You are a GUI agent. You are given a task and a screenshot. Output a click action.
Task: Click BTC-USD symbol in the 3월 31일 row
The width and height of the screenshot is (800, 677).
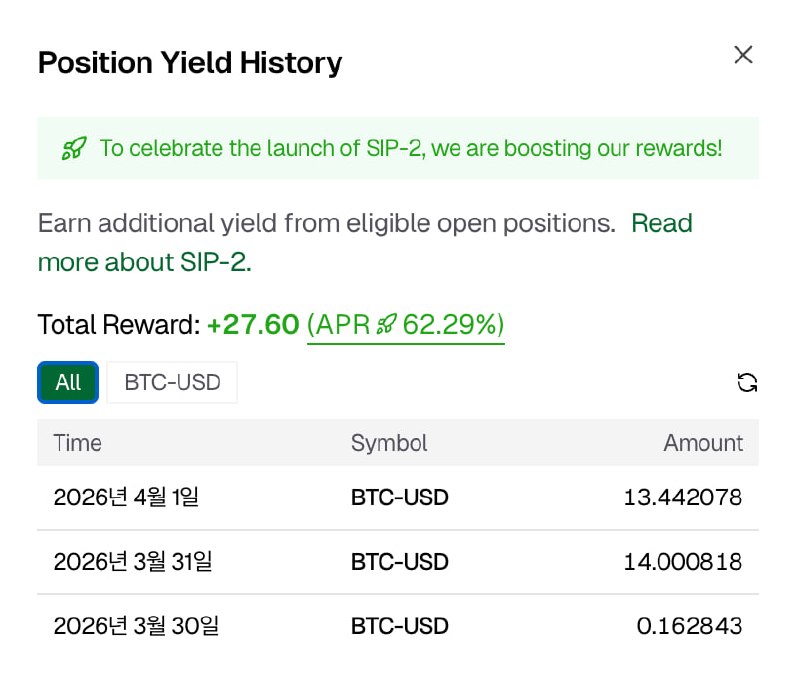399,562
